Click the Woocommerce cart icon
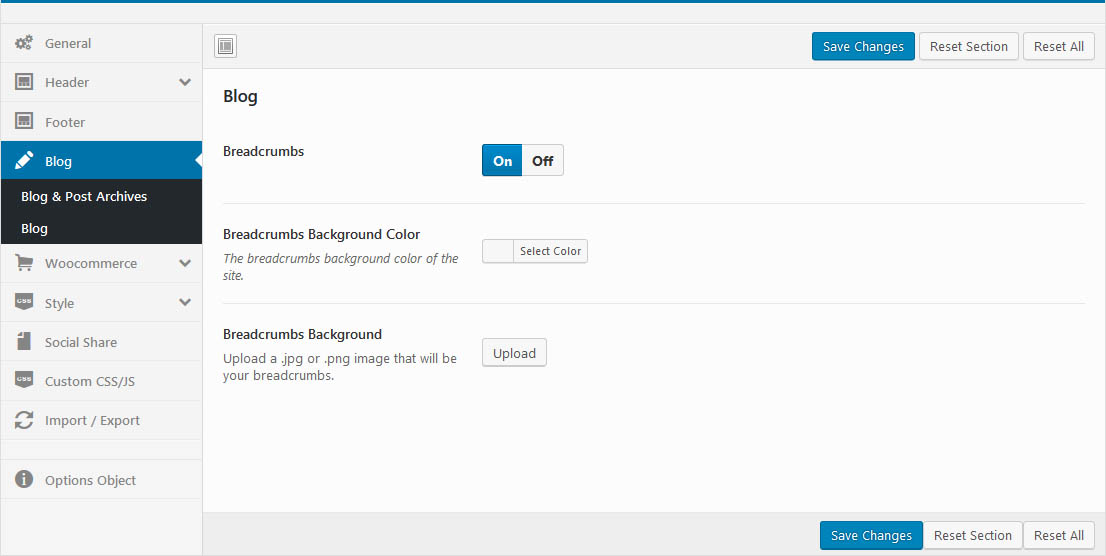Screen dimensions: 1106x556 point(24,263)
